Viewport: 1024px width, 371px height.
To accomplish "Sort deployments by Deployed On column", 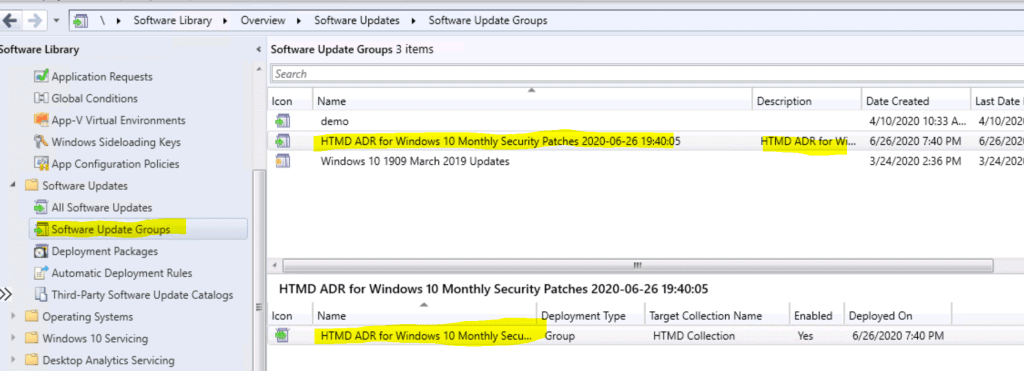I will tap(898, 315).
